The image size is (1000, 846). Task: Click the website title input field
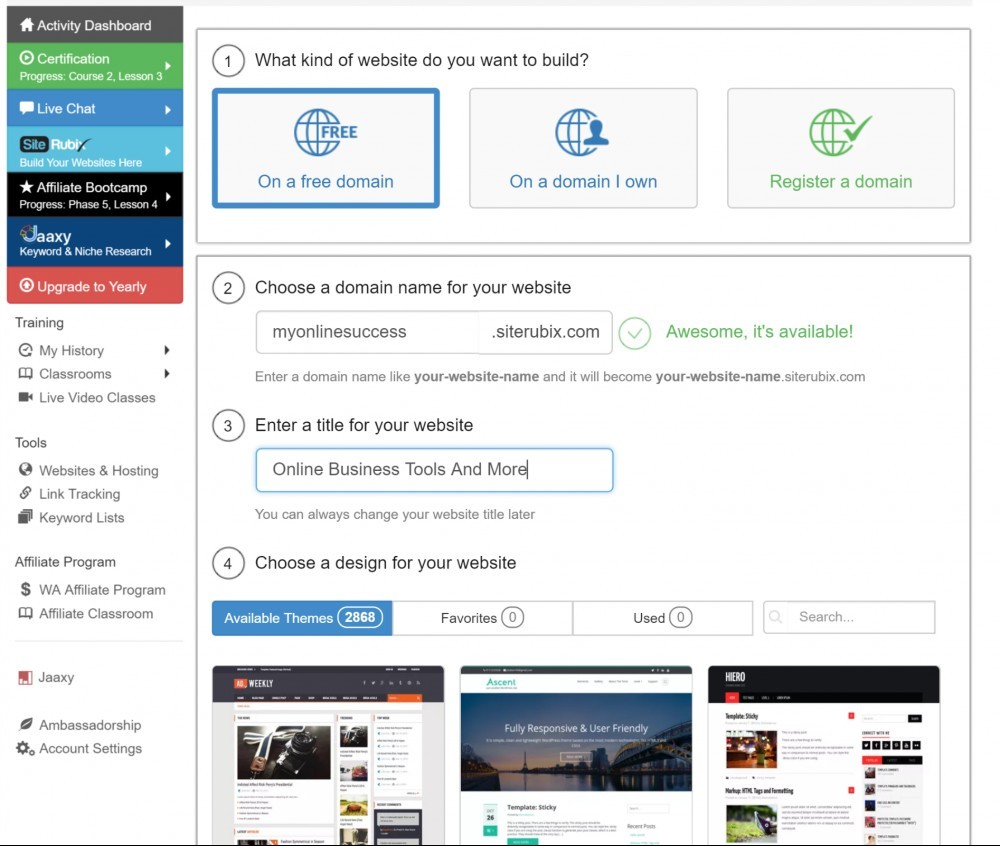(434, 470)
